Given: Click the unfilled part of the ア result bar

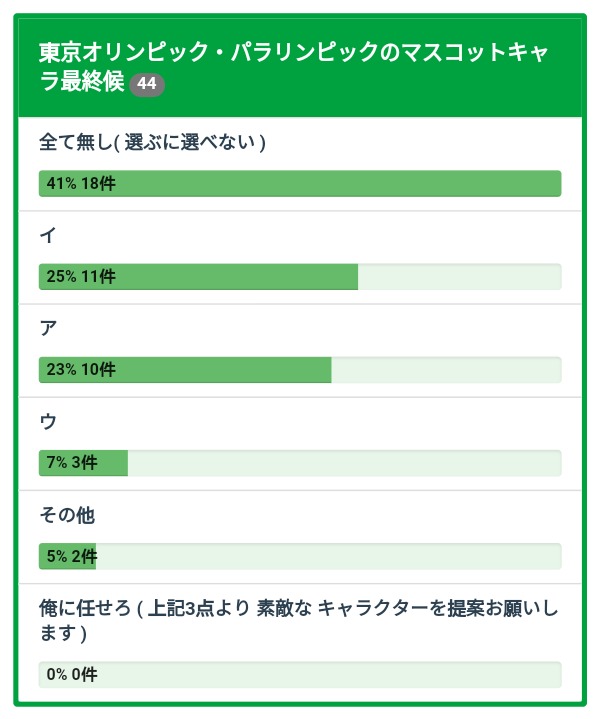Looking at the screenshot, I should [x=446, y=370].
